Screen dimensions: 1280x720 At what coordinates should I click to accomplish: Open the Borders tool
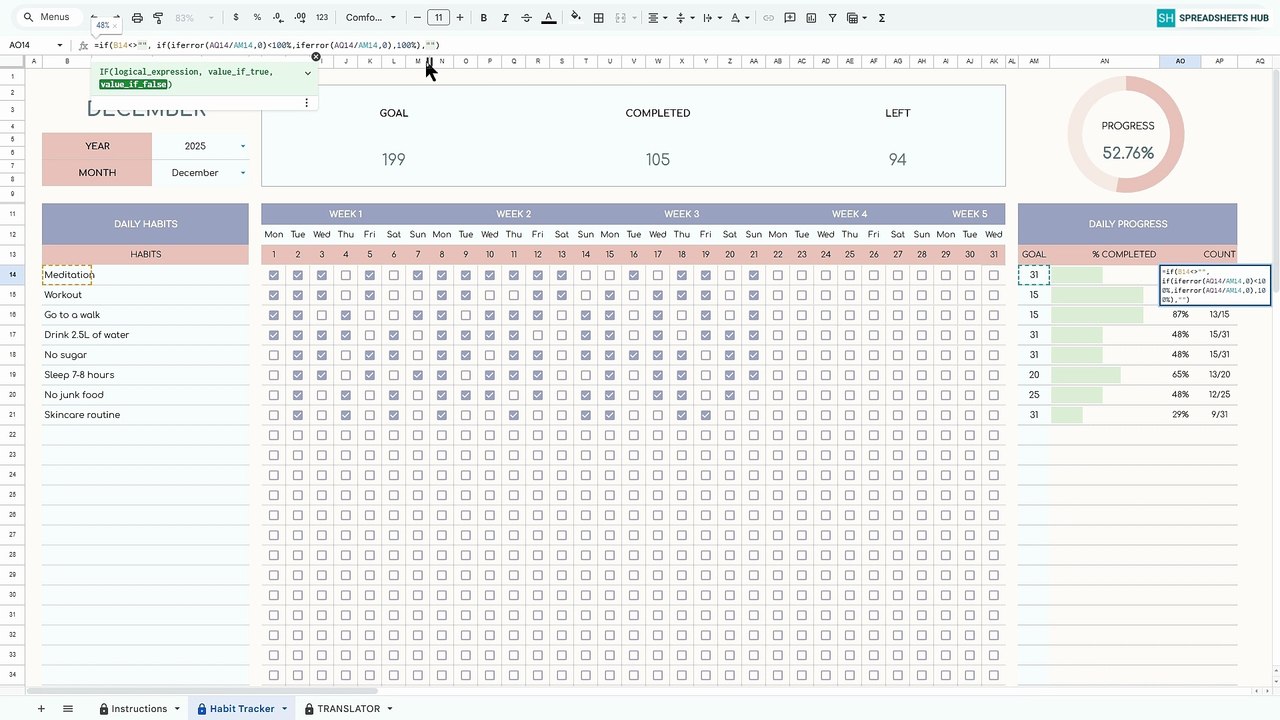click(598, 18)
